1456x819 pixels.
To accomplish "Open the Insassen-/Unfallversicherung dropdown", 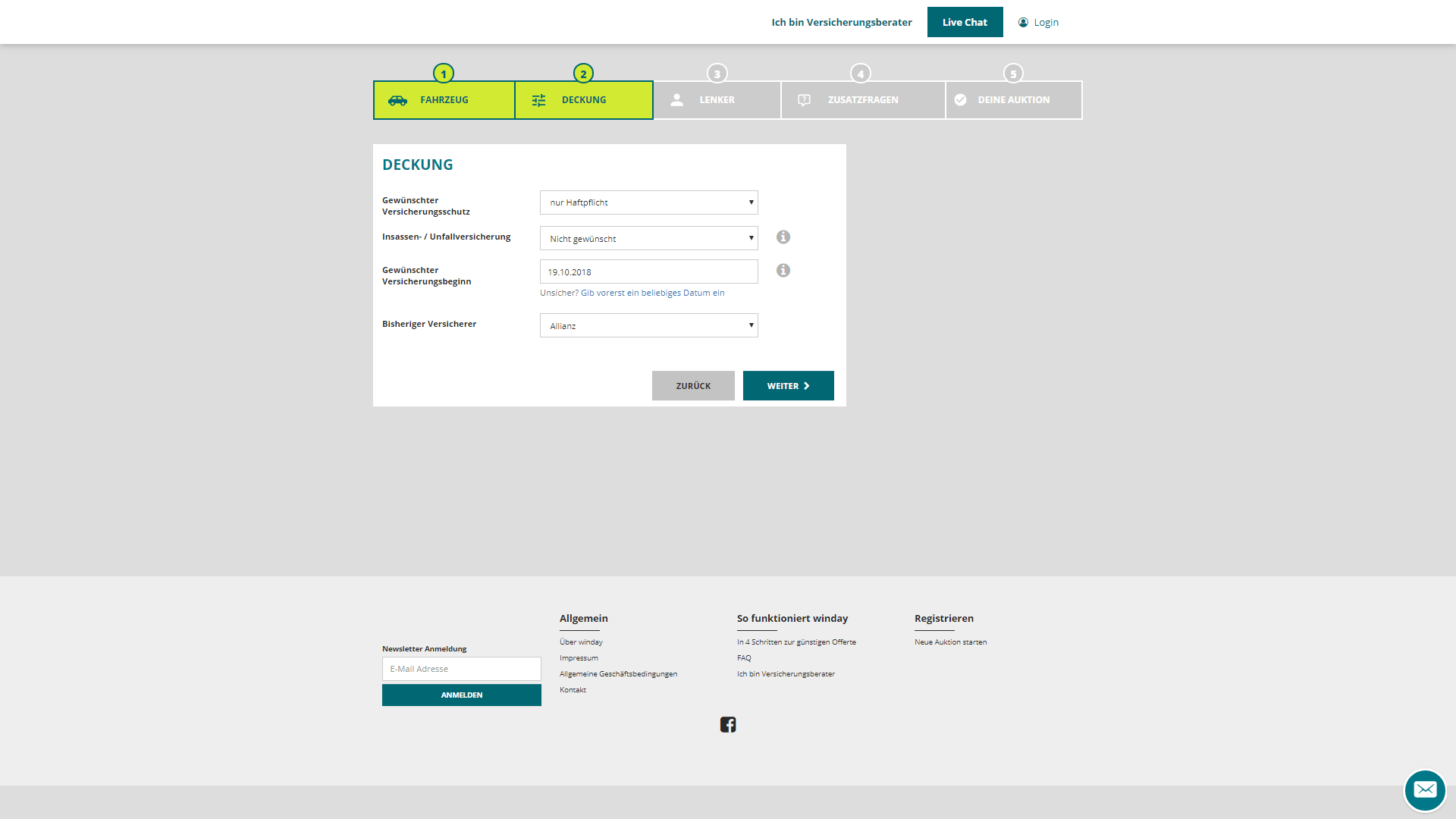I will point(648,238).
